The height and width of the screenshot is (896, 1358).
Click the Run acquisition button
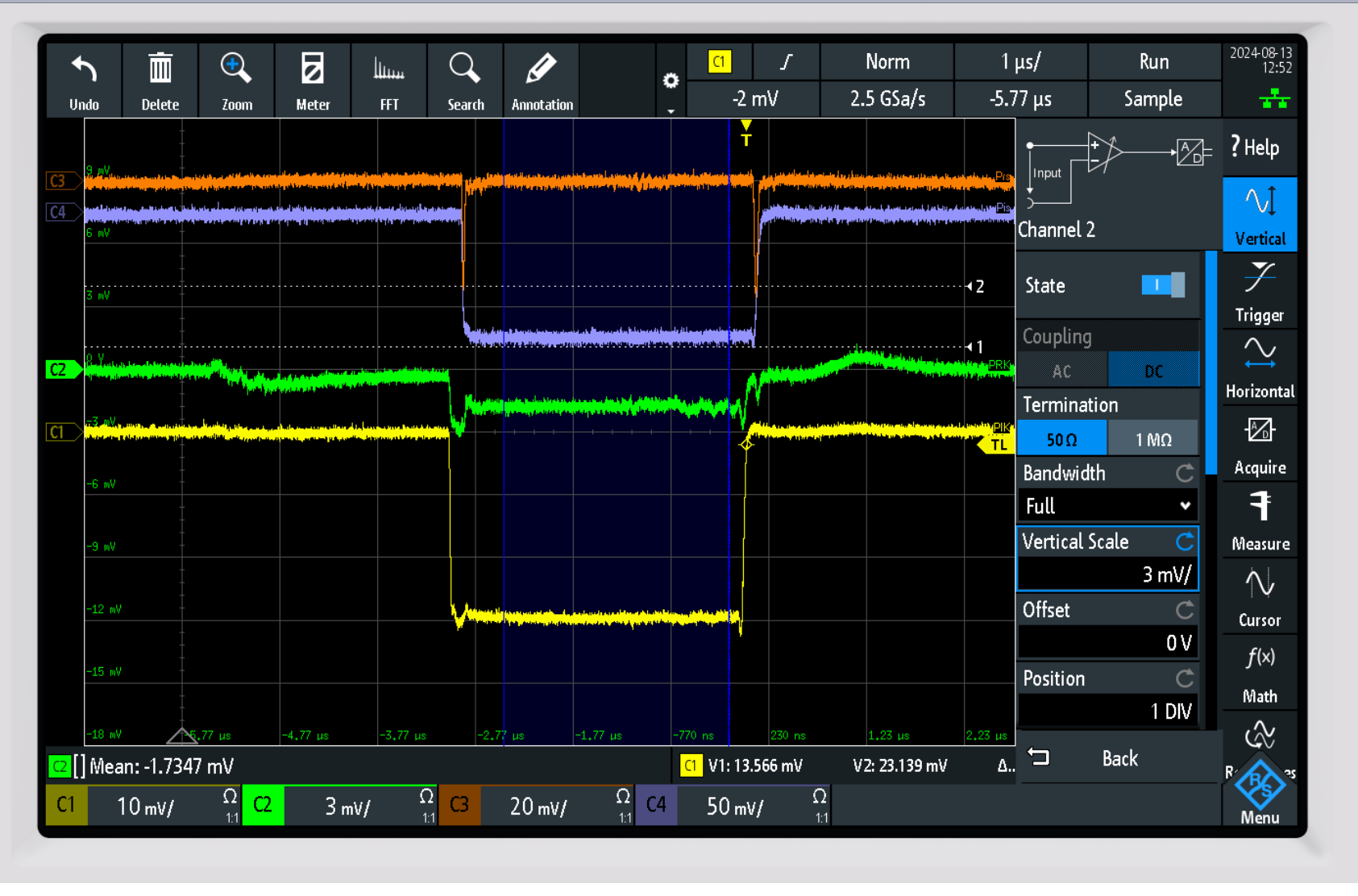[x=1153, y=62]
